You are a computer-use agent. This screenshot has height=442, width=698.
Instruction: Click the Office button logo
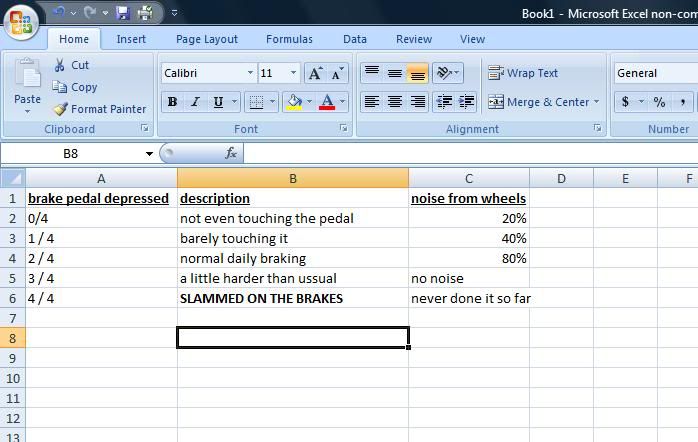tap(22, 20)
